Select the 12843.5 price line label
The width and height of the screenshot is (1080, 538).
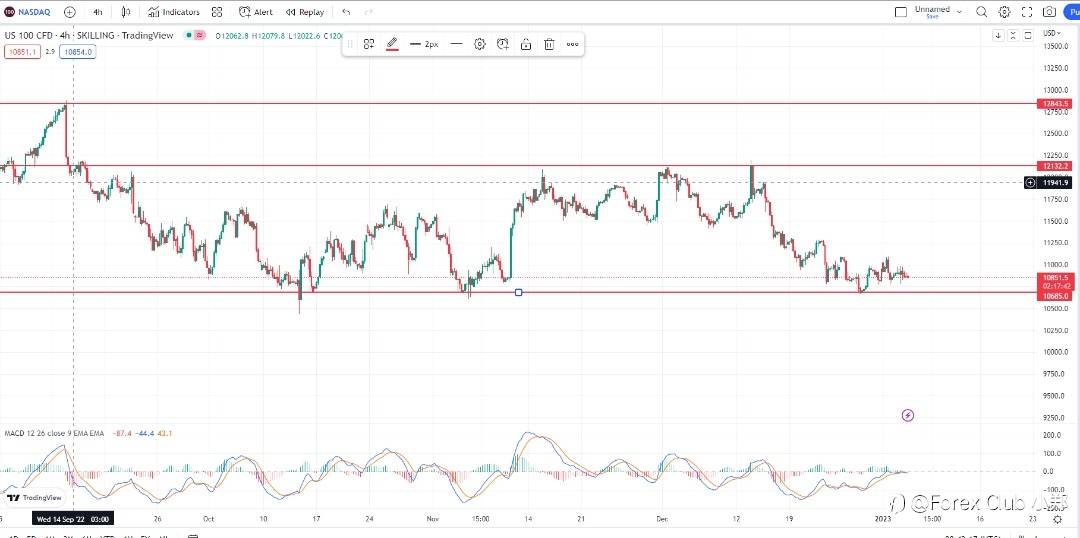[x=1054, y=104]
